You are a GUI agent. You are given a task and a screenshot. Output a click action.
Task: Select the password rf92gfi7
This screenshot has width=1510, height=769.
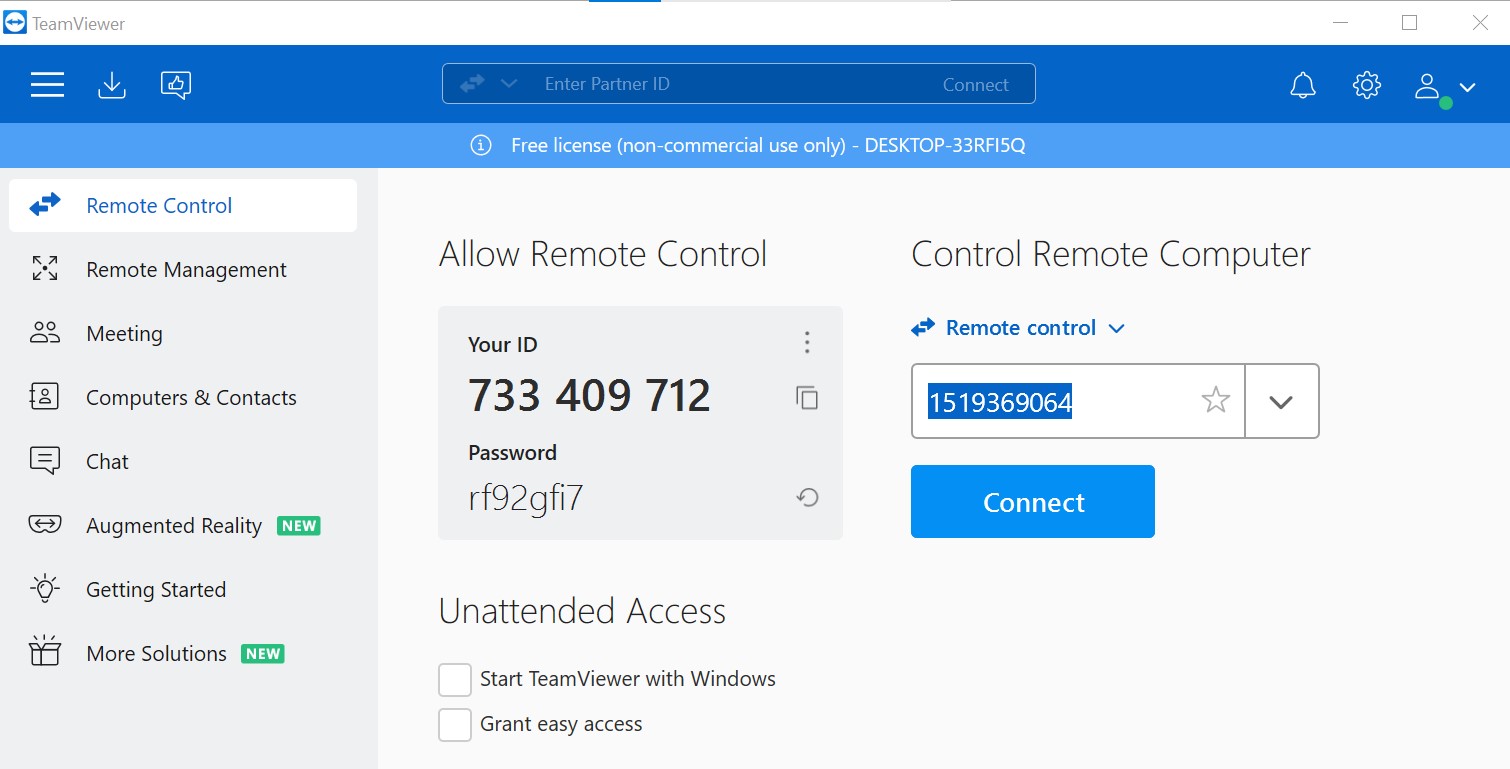tap(526, 498)
